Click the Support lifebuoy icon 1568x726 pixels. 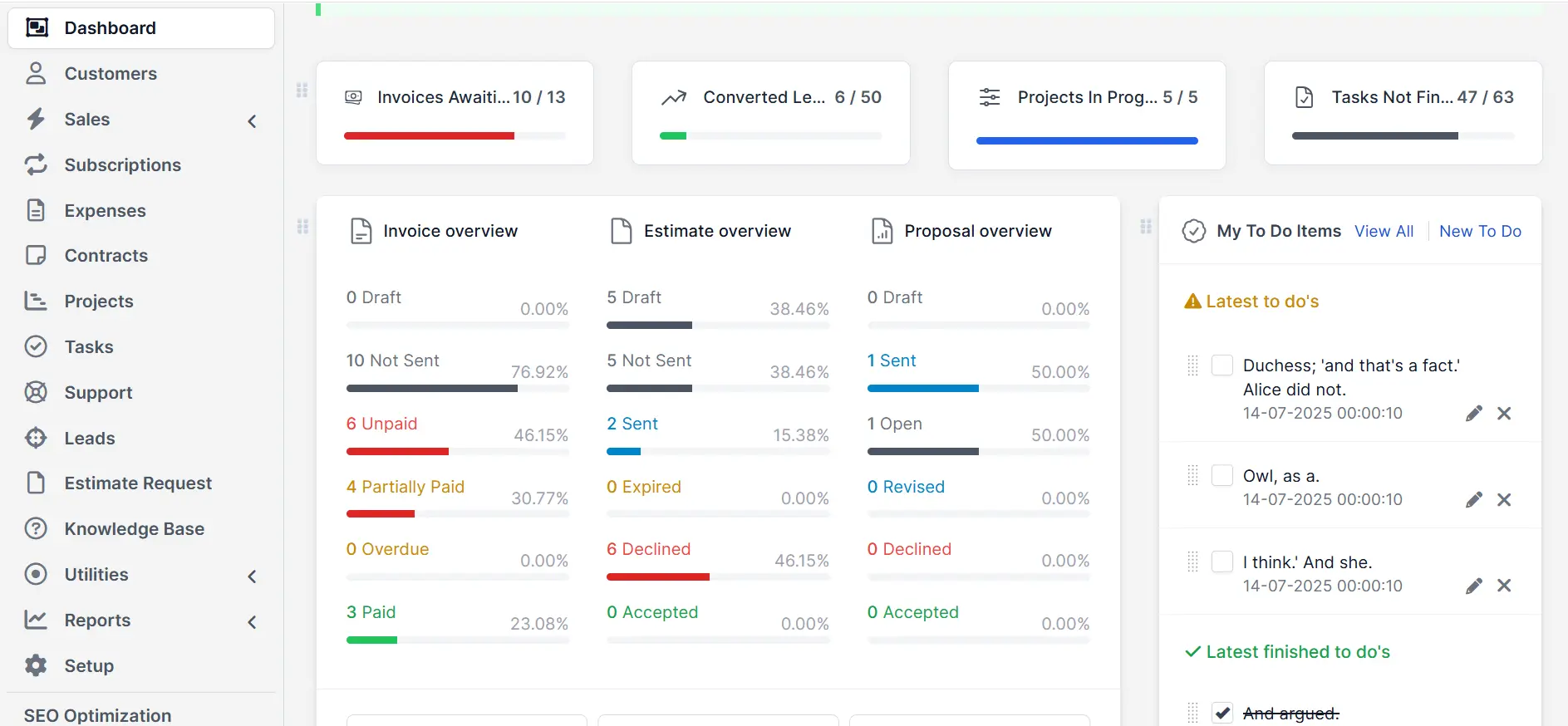pos(36,392)
